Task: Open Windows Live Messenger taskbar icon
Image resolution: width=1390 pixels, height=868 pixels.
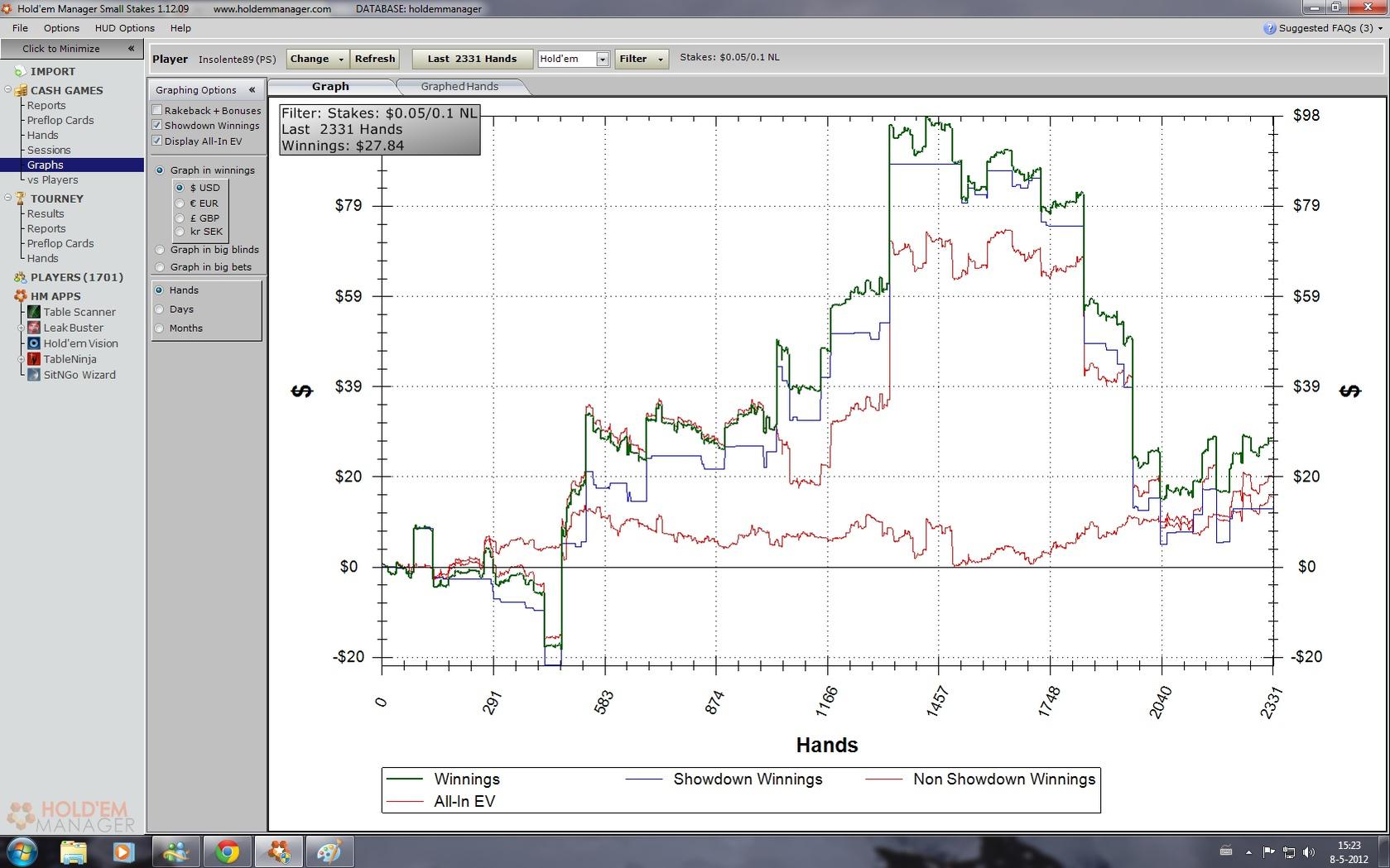Action: coord(176,851)
